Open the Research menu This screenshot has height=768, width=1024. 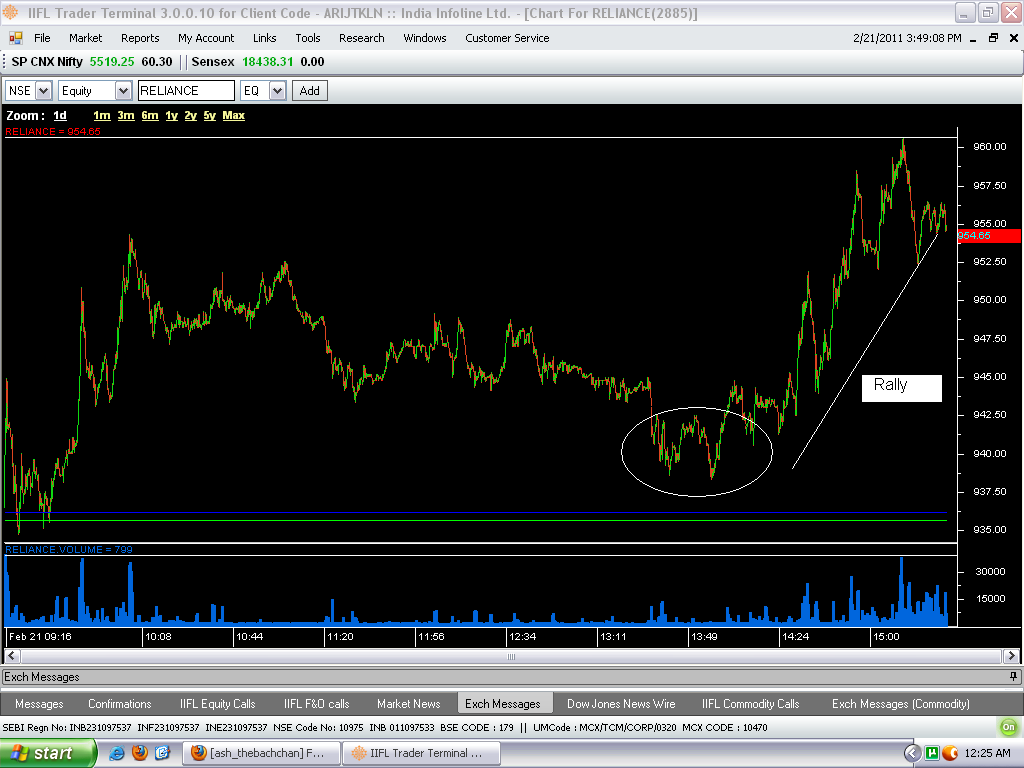click(361, 38)
